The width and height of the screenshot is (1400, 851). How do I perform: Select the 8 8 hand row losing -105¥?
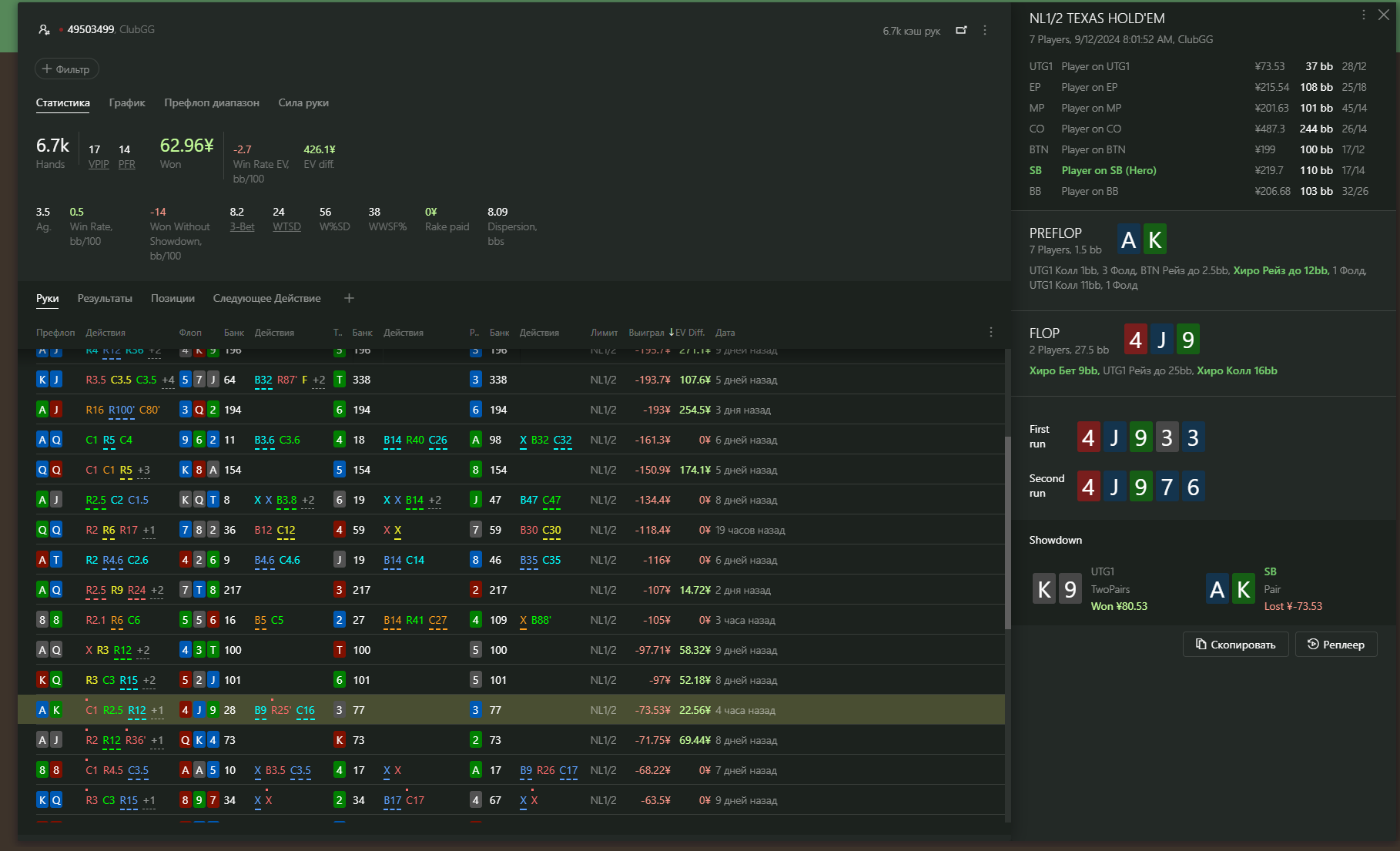pos(511,620)
